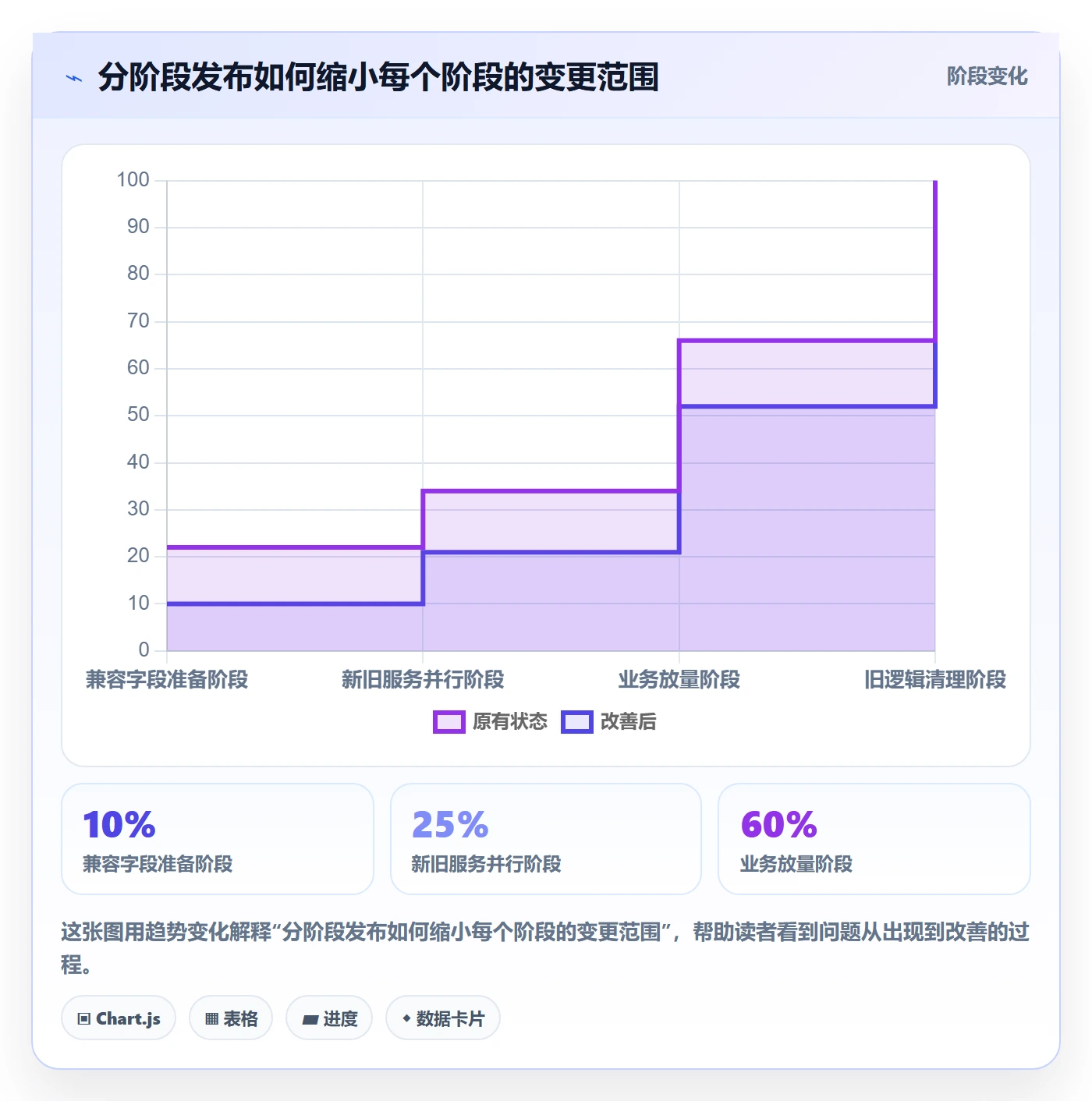Click the y-axis value 50

[138, 415]
